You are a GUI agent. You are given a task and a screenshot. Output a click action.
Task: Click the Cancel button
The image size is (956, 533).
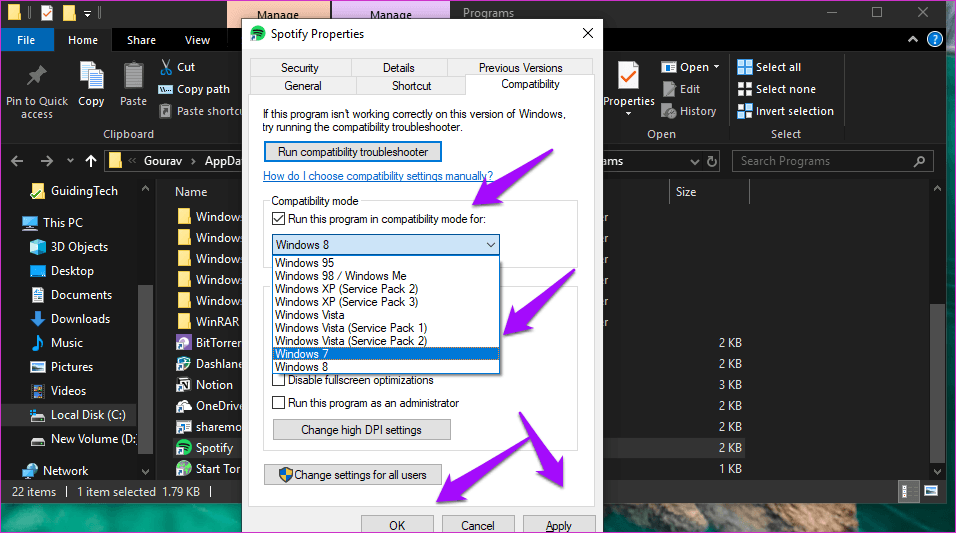(477, 524)
